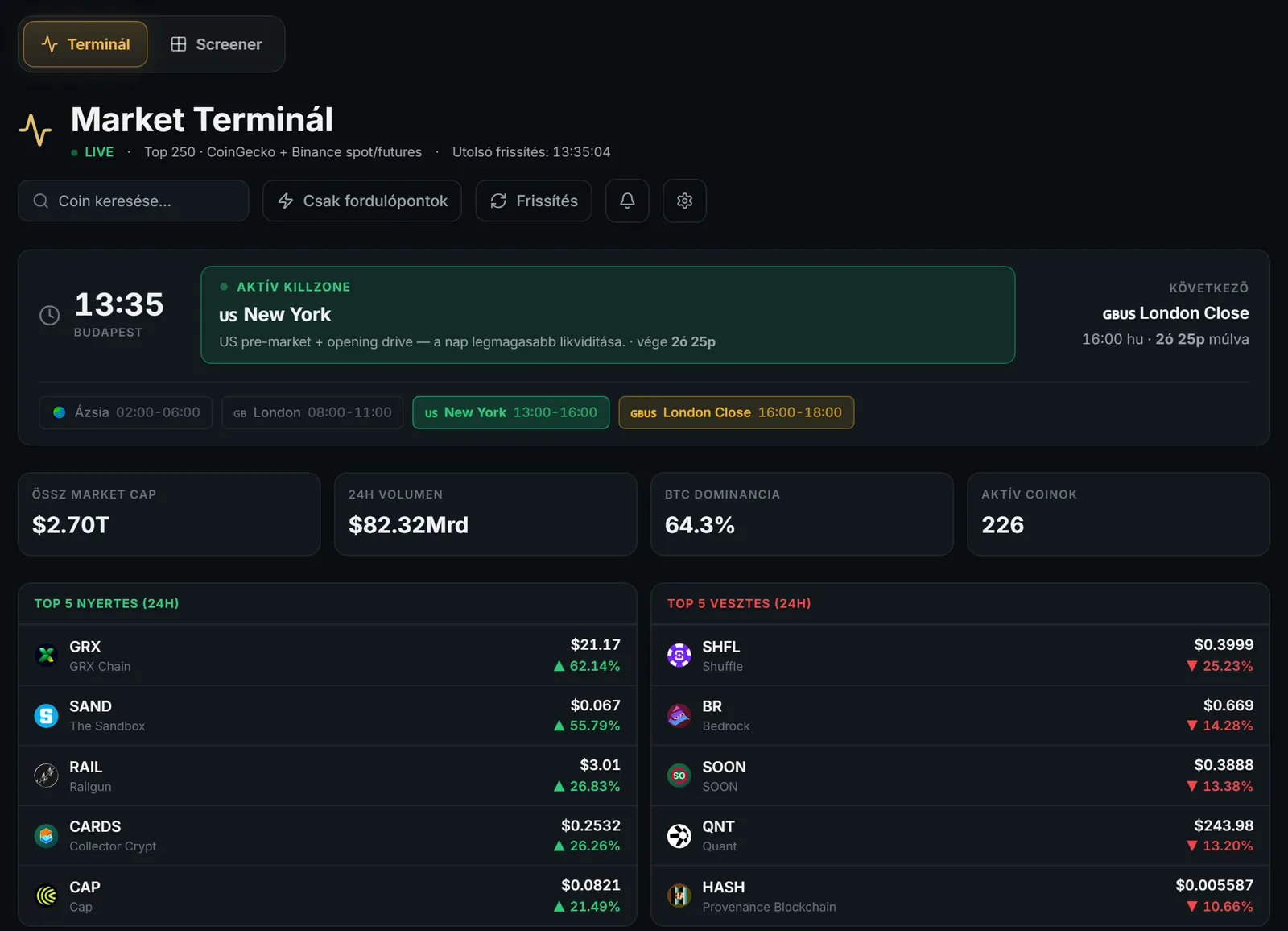The width and height of the screenshot is (1288, 931).
Task: Click the Railgun coin logo
Action: click(x=47, y=776)
